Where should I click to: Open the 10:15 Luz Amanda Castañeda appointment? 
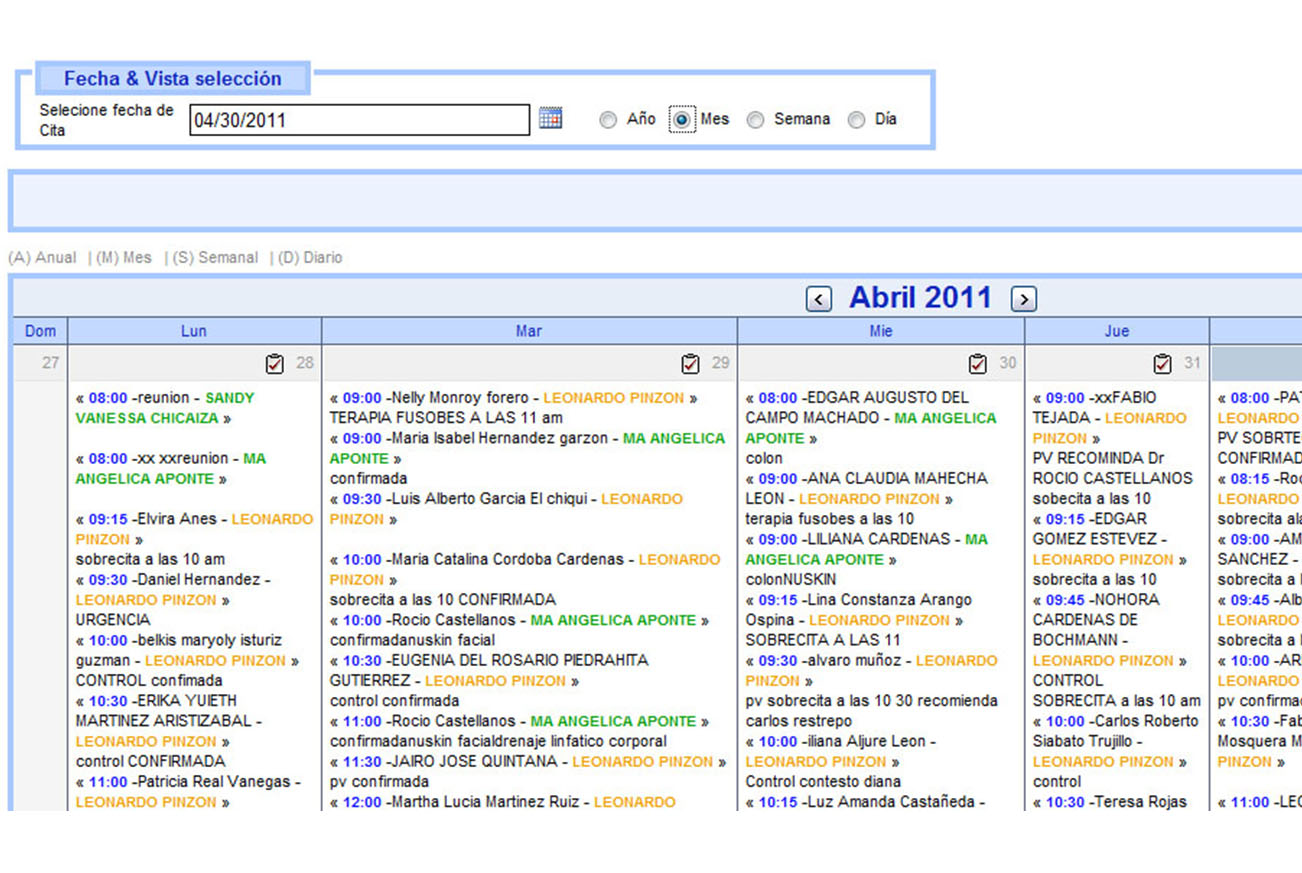click(x=866, y=801)
